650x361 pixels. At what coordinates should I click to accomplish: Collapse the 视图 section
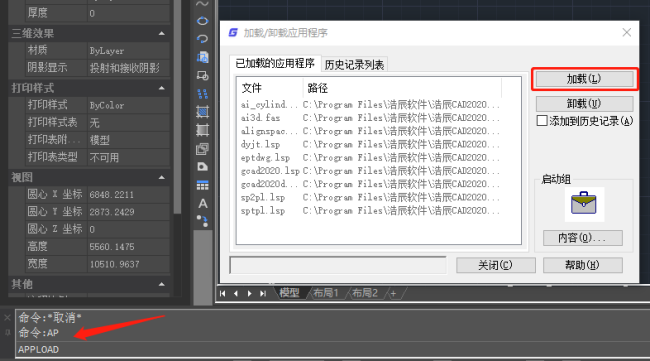pos(162,177)
